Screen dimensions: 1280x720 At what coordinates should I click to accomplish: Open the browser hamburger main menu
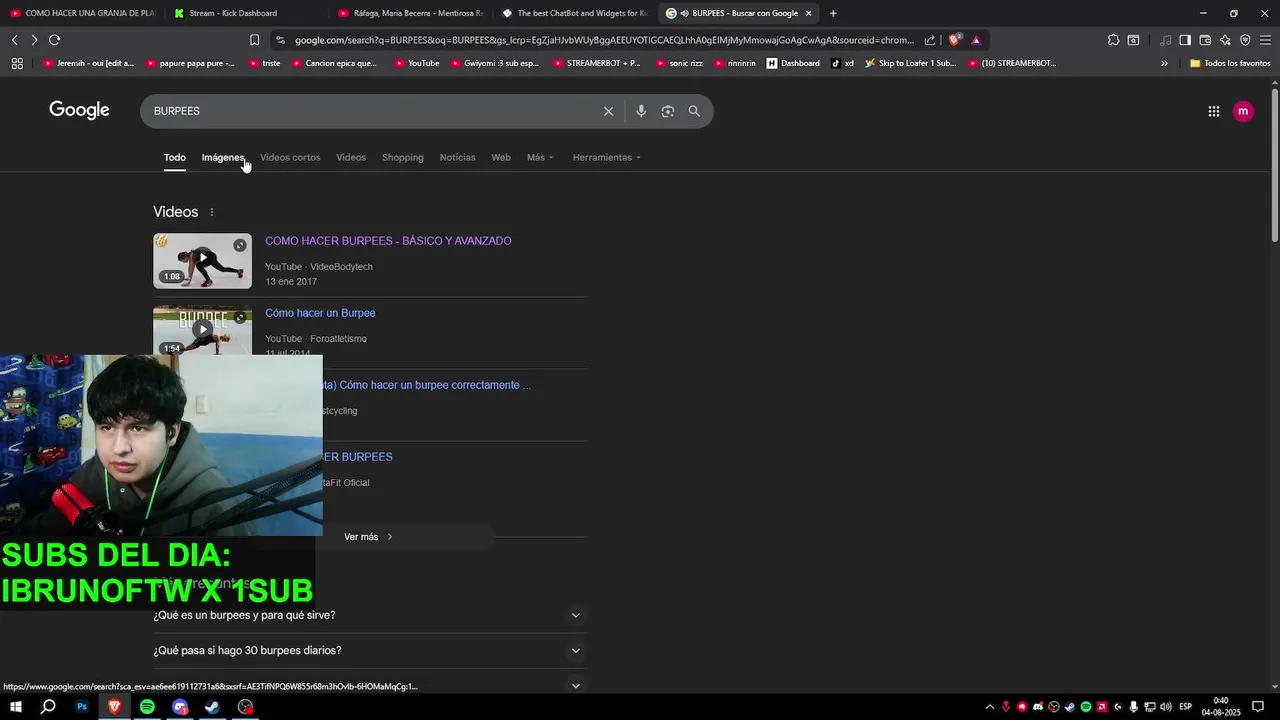[1265, 40]
